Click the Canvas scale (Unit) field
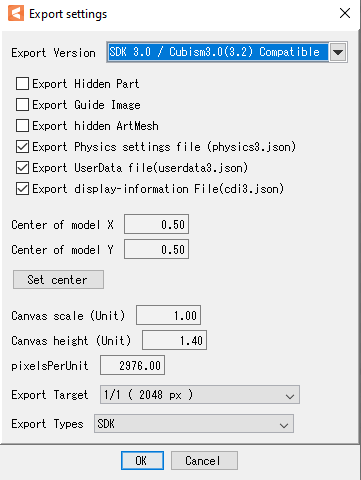This screenshot has width=361, height=480. 168,315
